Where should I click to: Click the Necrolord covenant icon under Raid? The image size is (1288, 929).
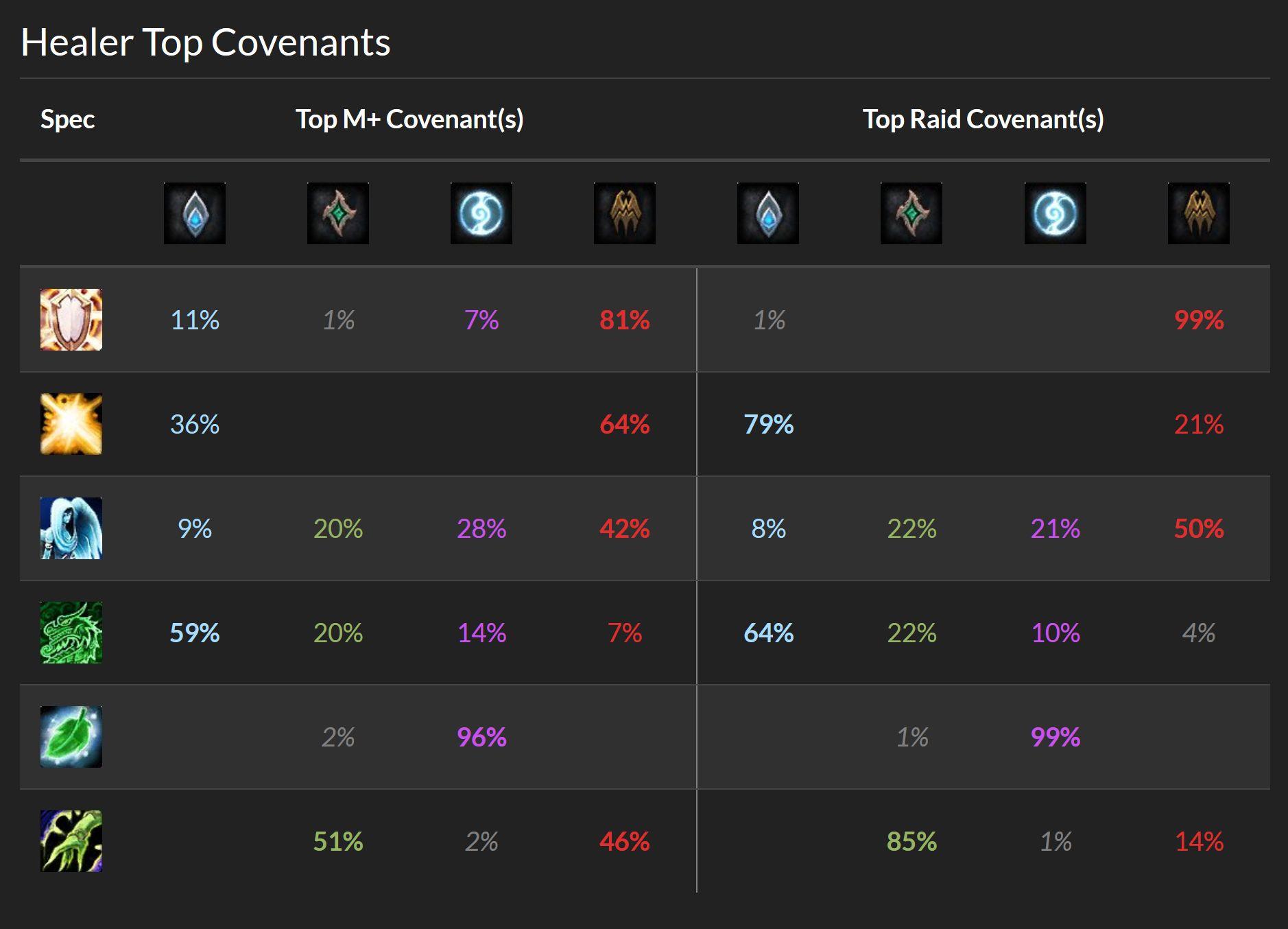click(911, 213)
